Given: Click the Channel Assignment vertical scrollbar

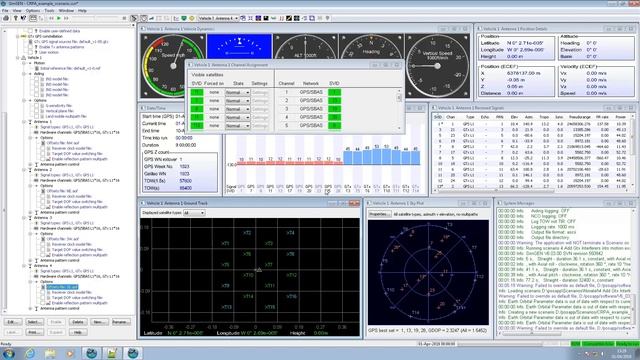Looking at the screenshot, I should click(399, 109).
